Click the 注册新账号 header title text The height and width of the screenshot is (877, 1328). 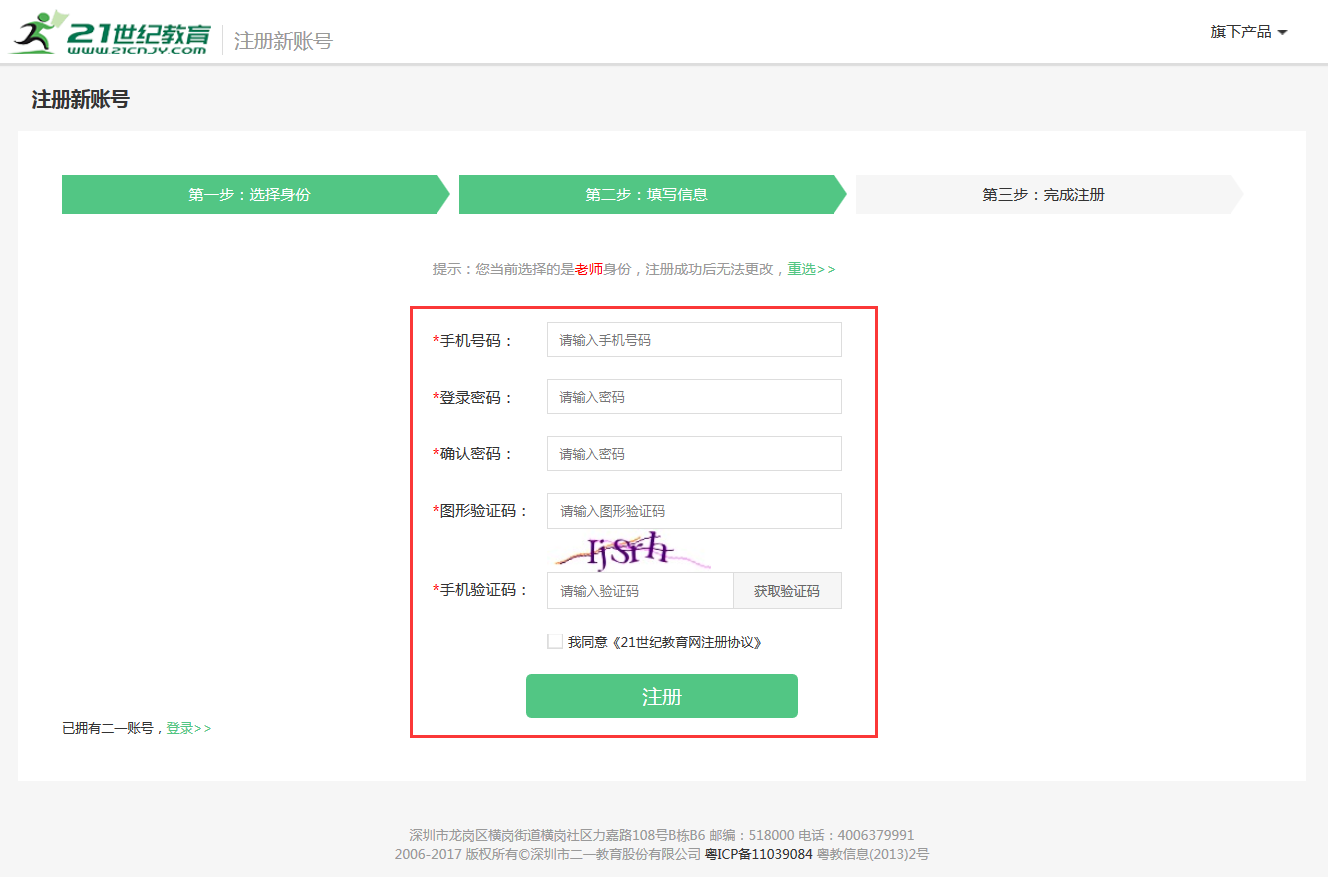point(283,41)
